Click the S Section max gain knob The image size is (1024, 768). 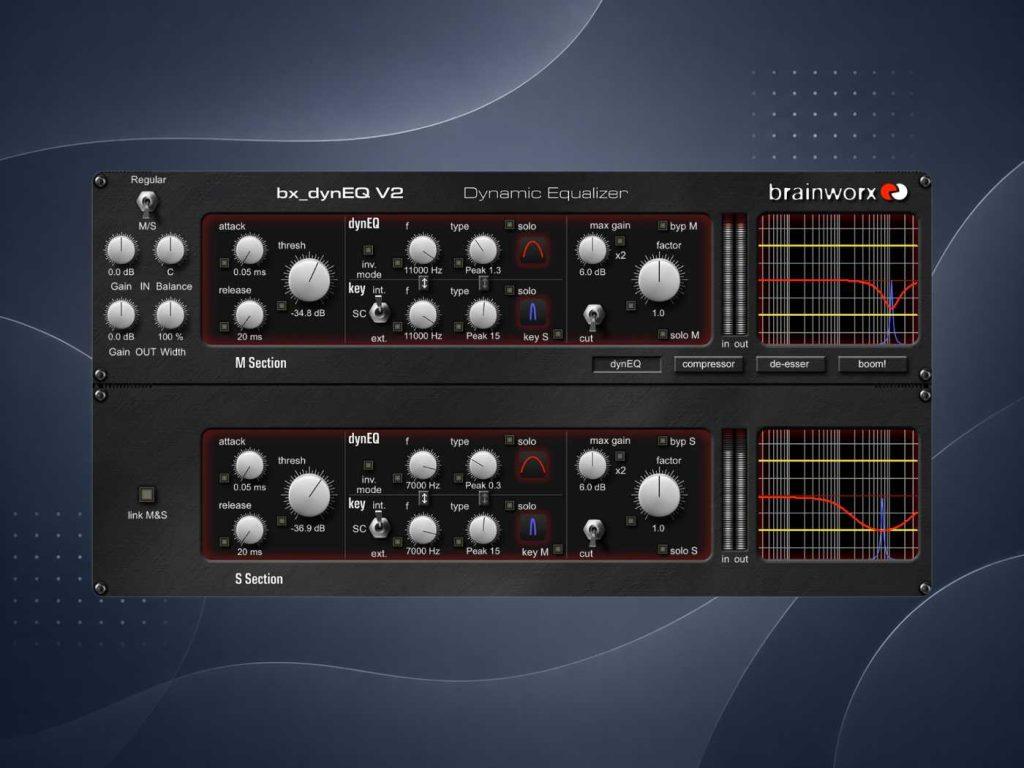click(x=592, y=466)
